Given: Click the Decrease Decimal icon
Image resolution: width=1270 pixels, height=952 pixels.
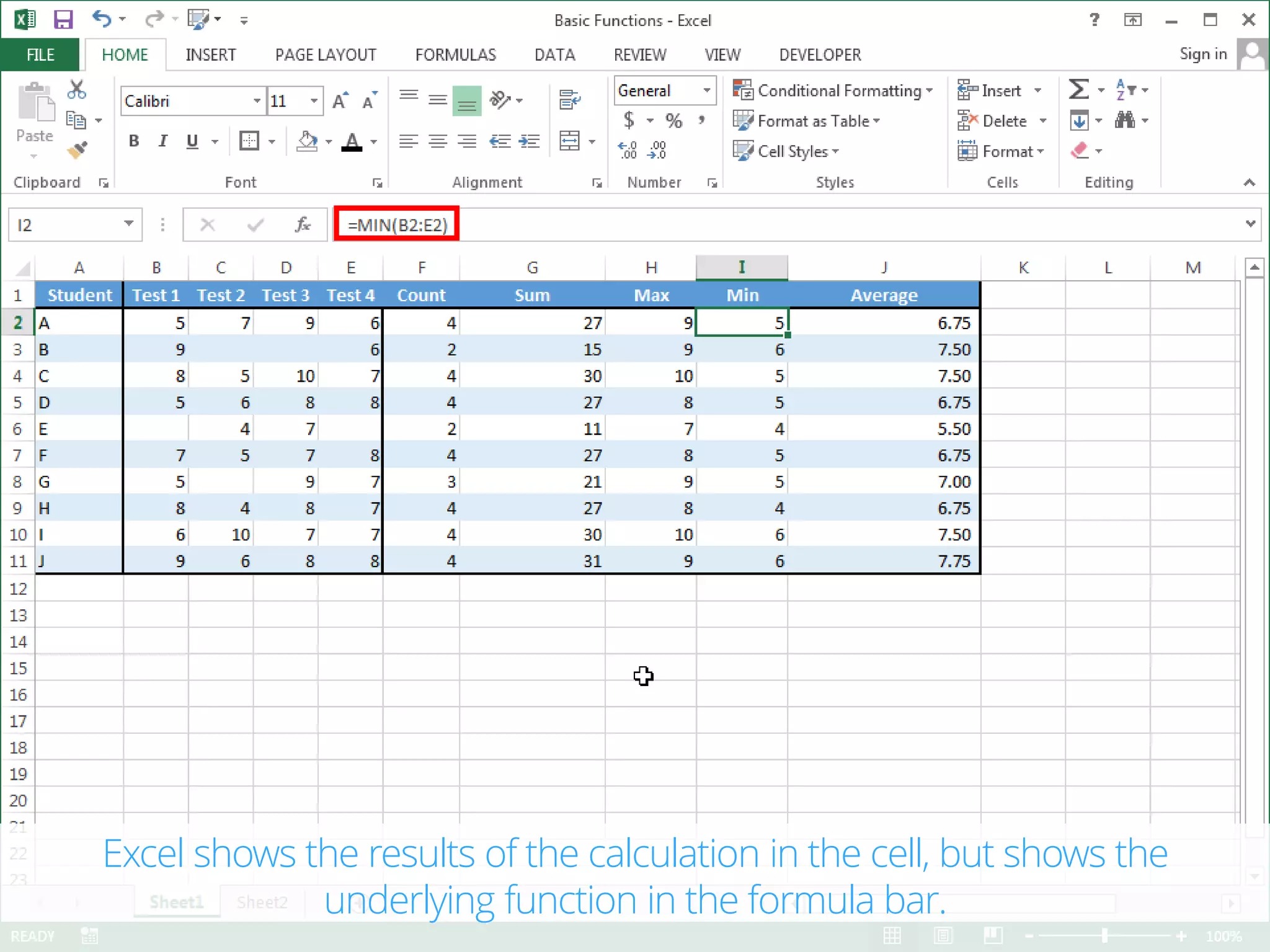Looking at the screenshot, I should click(657, 150).
